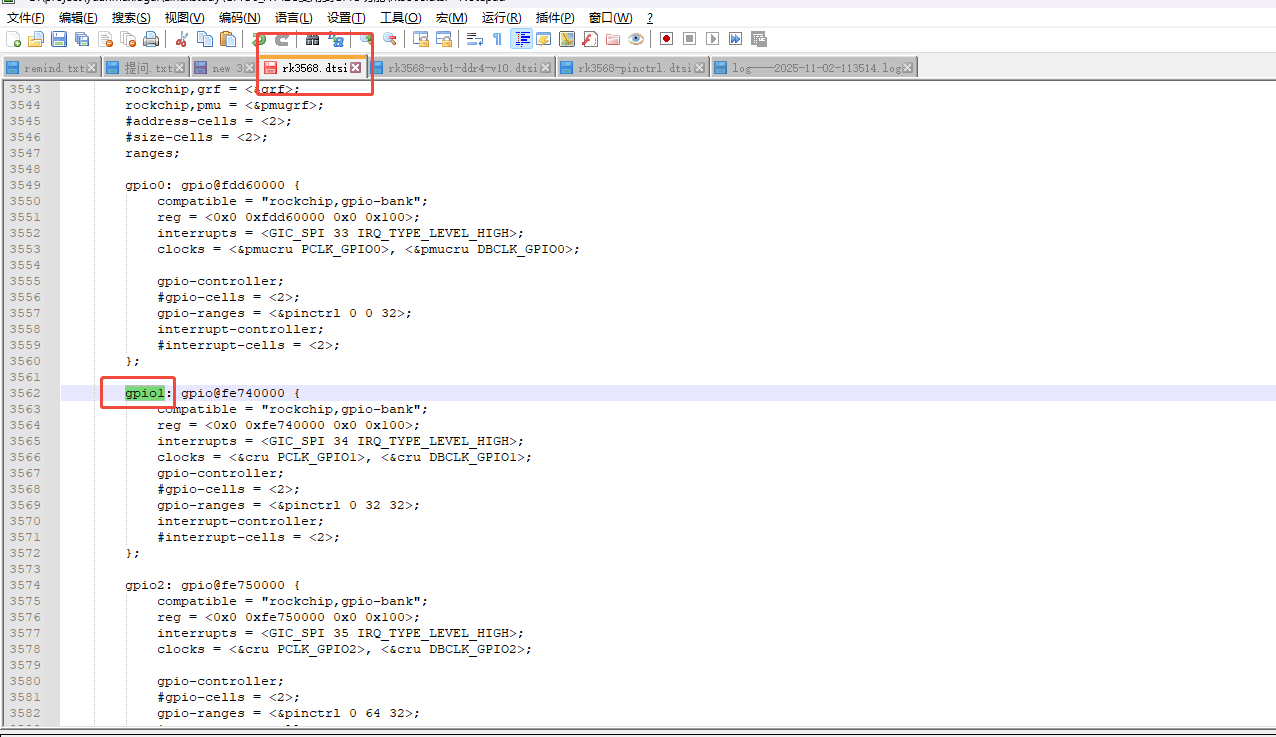The width and height of the screenshot is (1276, 737).
Task: Click the Copy toolbar icon
Action: point(204,39)
